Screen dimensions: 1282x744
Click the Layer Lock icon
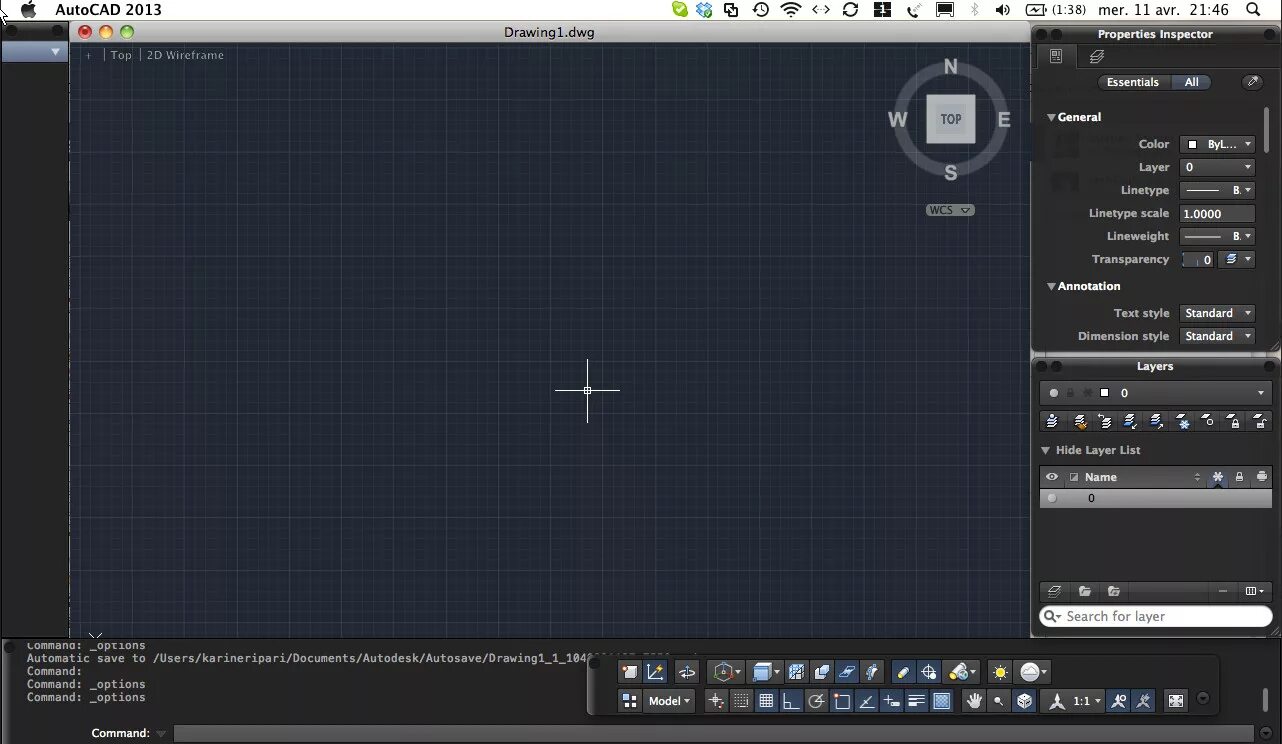(x=1234, y=421)
